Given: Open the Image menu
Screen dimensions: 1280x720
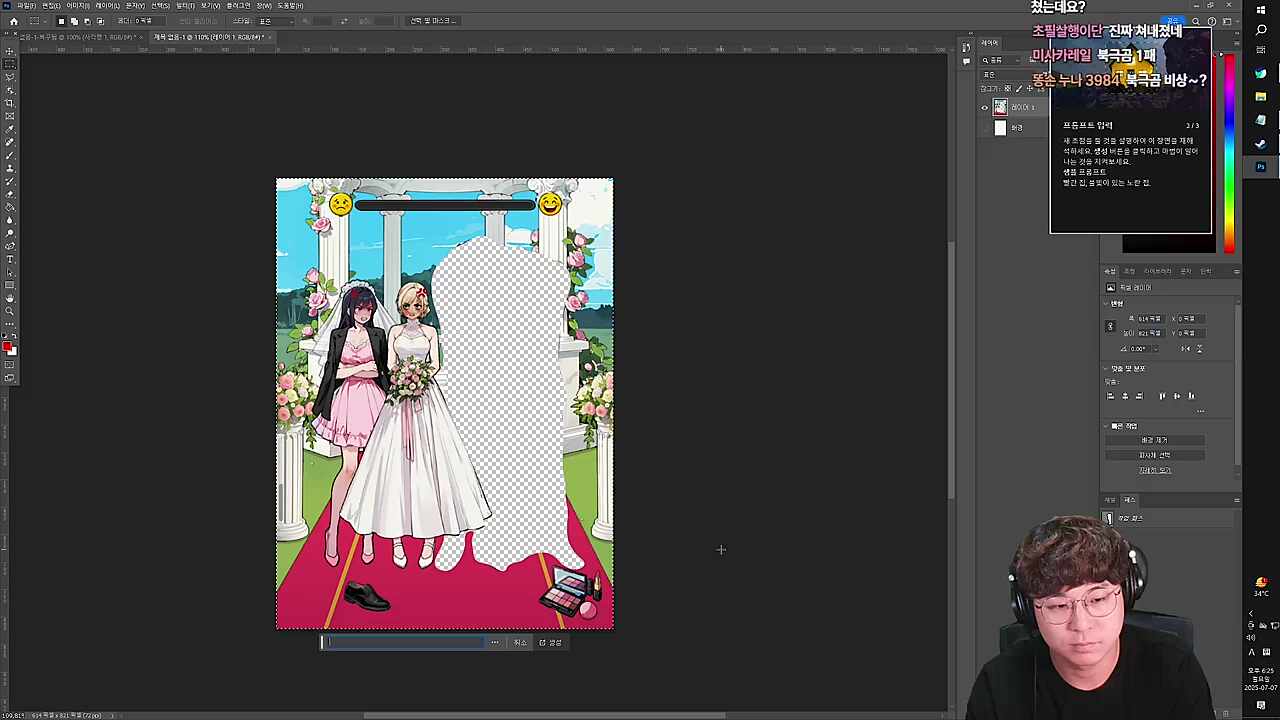Looking at the screenshot, I should click(78, 5).
